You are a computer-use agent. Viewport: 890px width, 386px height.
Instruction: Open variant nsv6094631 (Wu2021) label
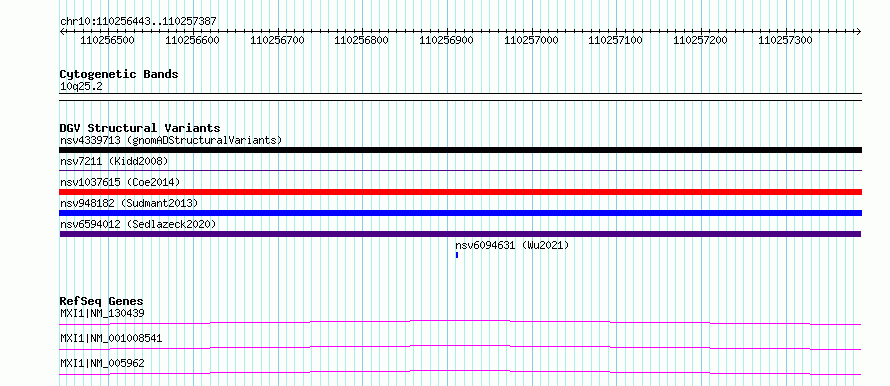512,245
